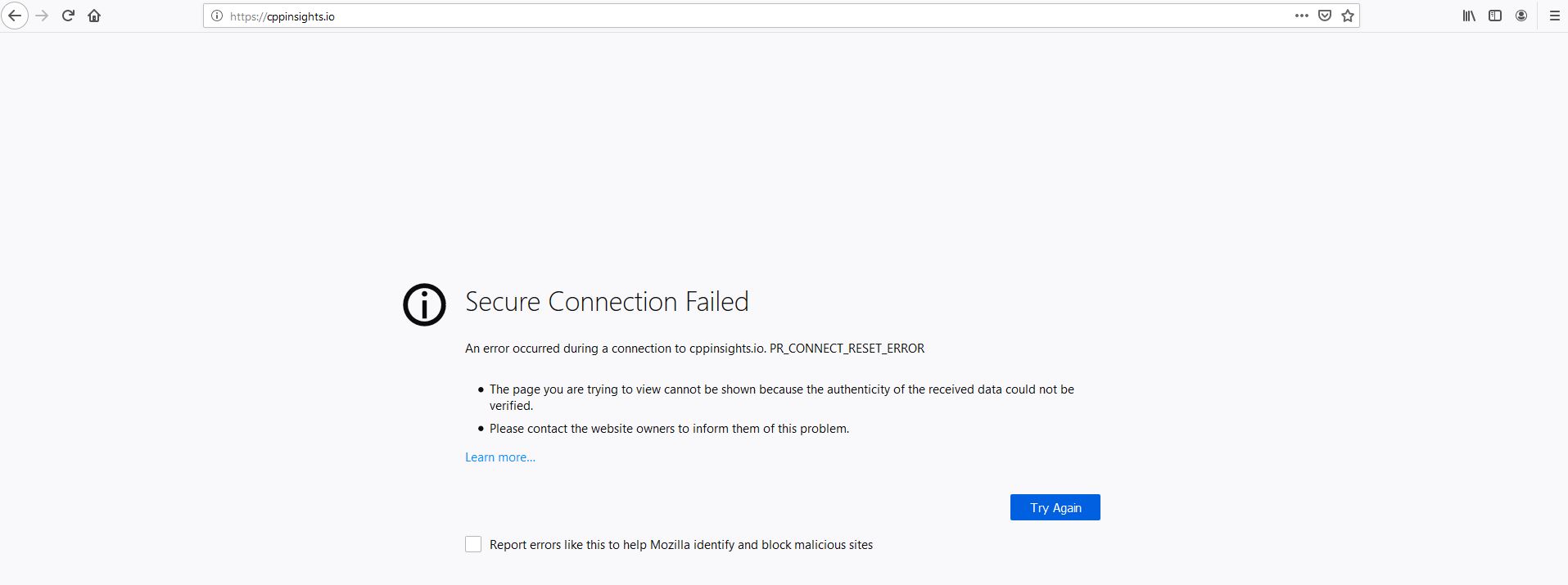1568x585 pixels.
Task: Open the account profile icon
Action: coord(1521,15)
